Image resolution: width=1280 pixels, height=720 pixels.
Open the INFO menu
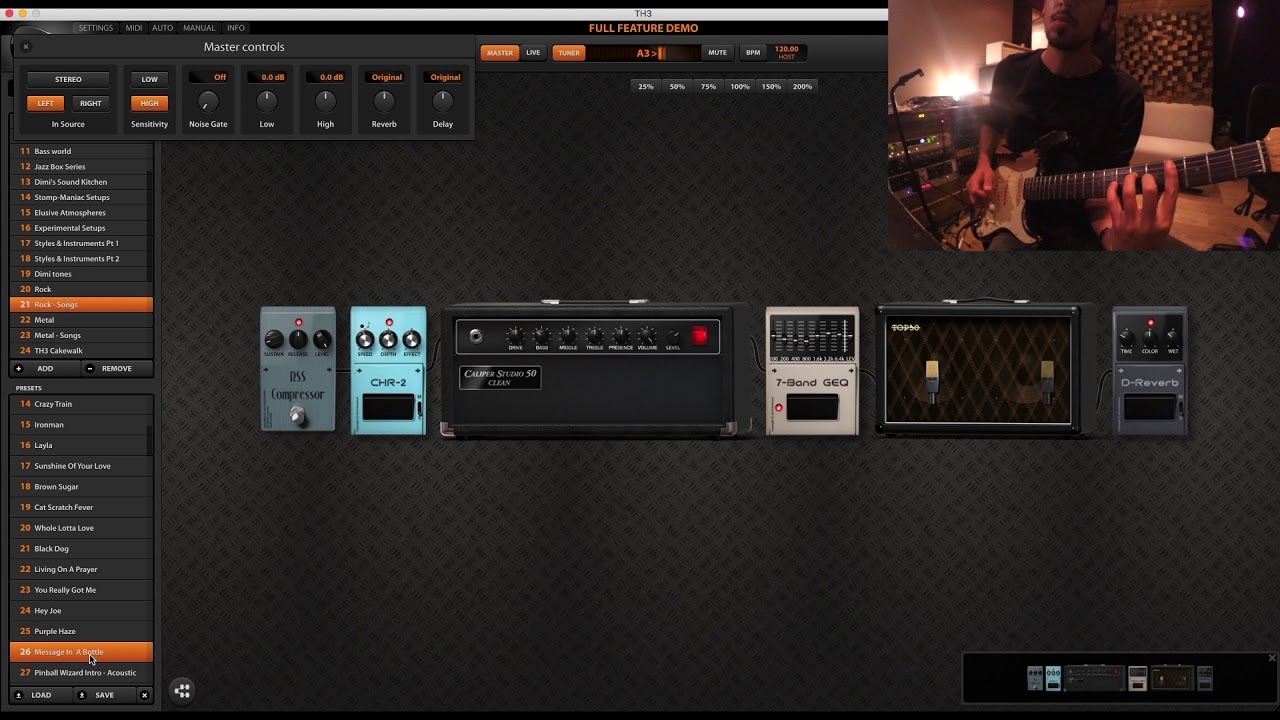coord(236,28)
